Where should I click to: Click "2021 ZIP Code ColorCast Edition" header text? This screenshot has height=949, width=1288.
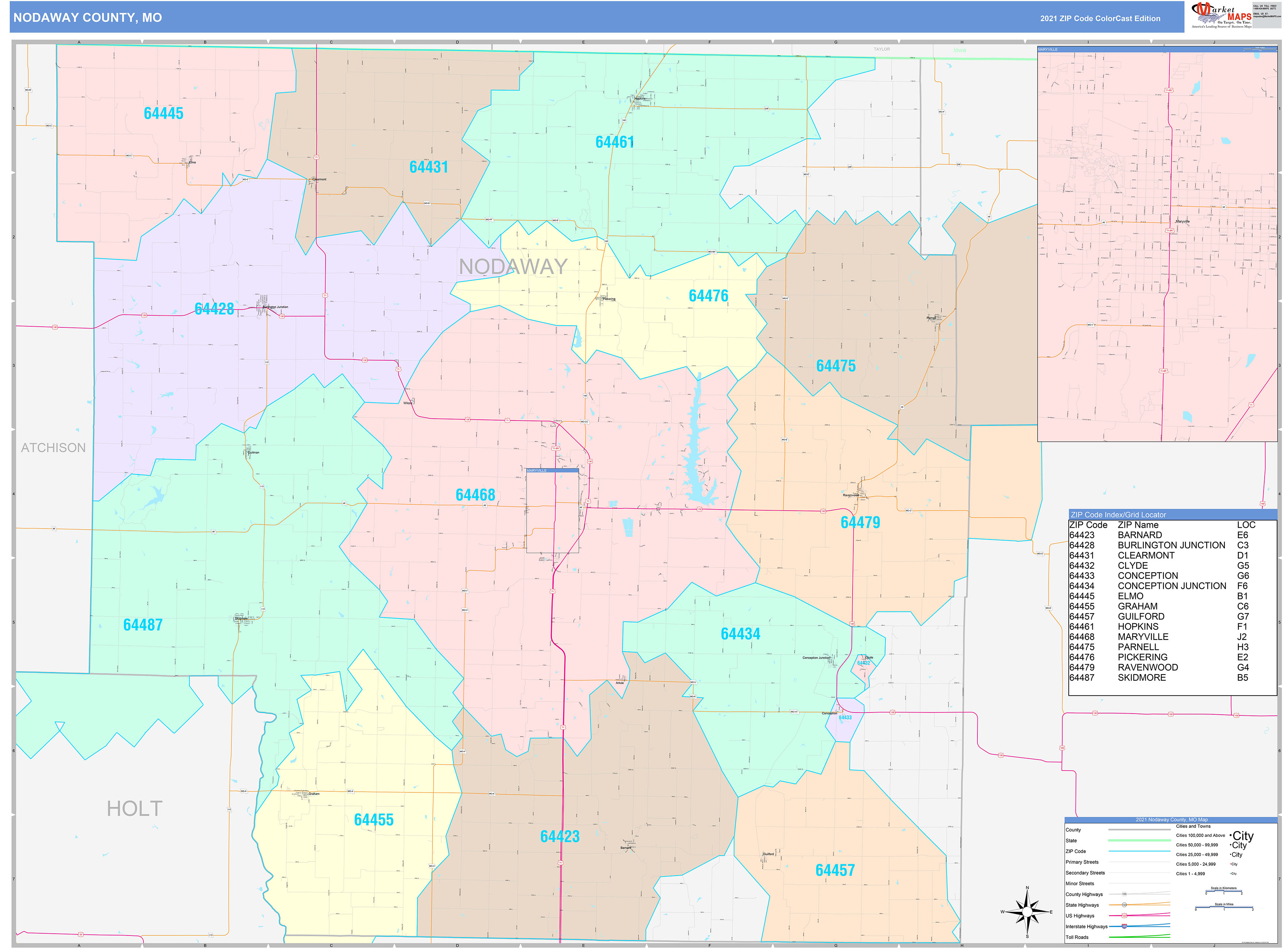click(x=1100, y=18)
